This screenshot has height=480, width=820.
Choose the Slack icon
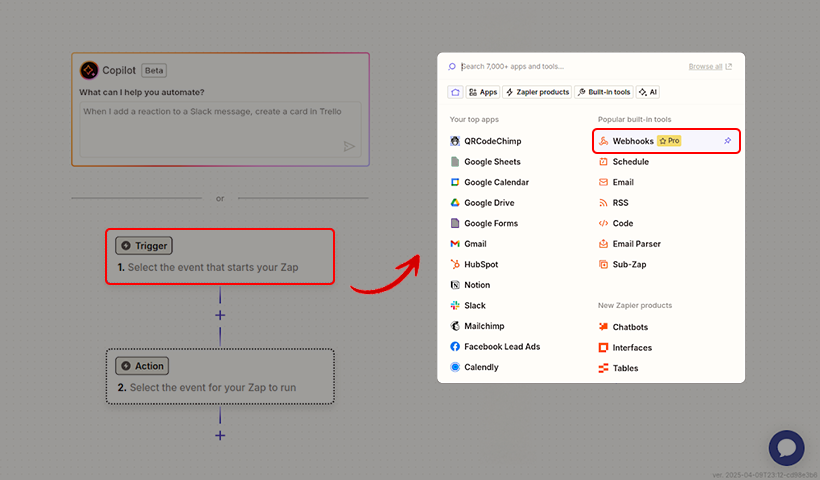tap(455, 305)
